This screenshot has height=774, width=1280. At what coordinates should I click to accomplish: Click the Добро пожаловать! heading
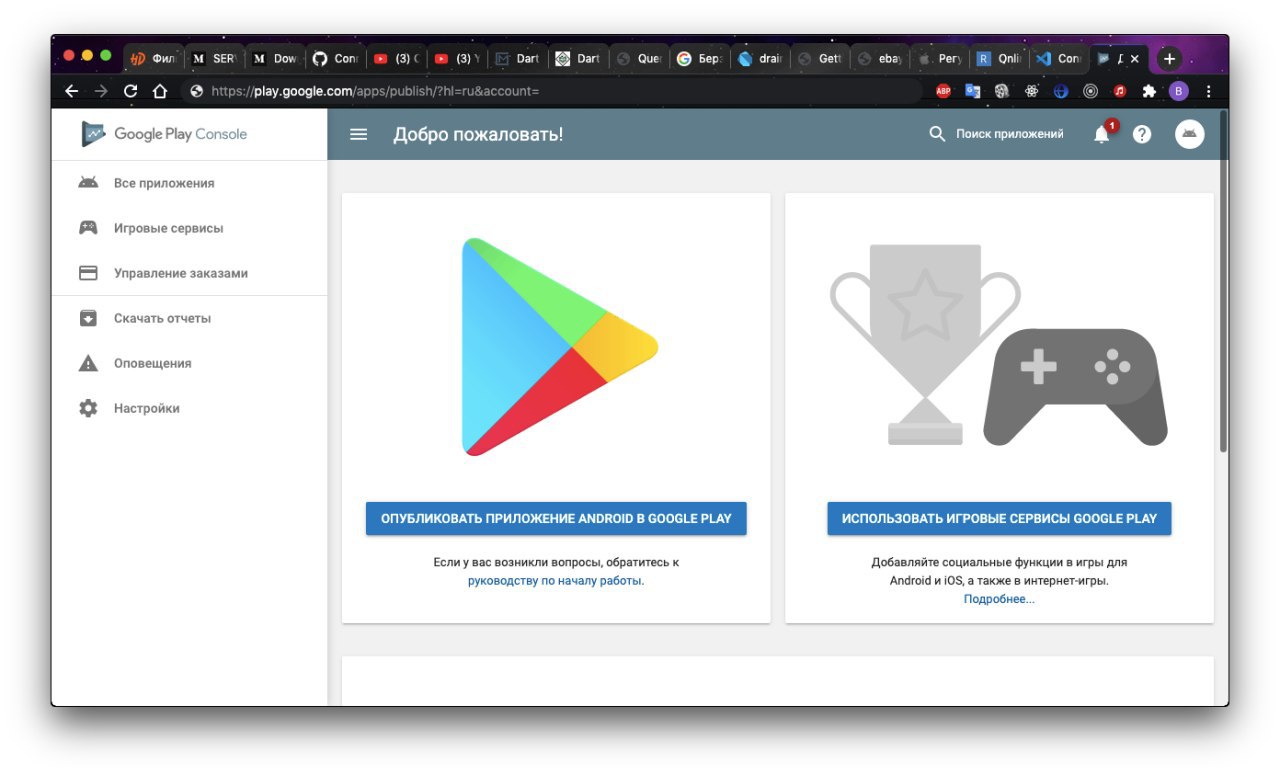478,134
